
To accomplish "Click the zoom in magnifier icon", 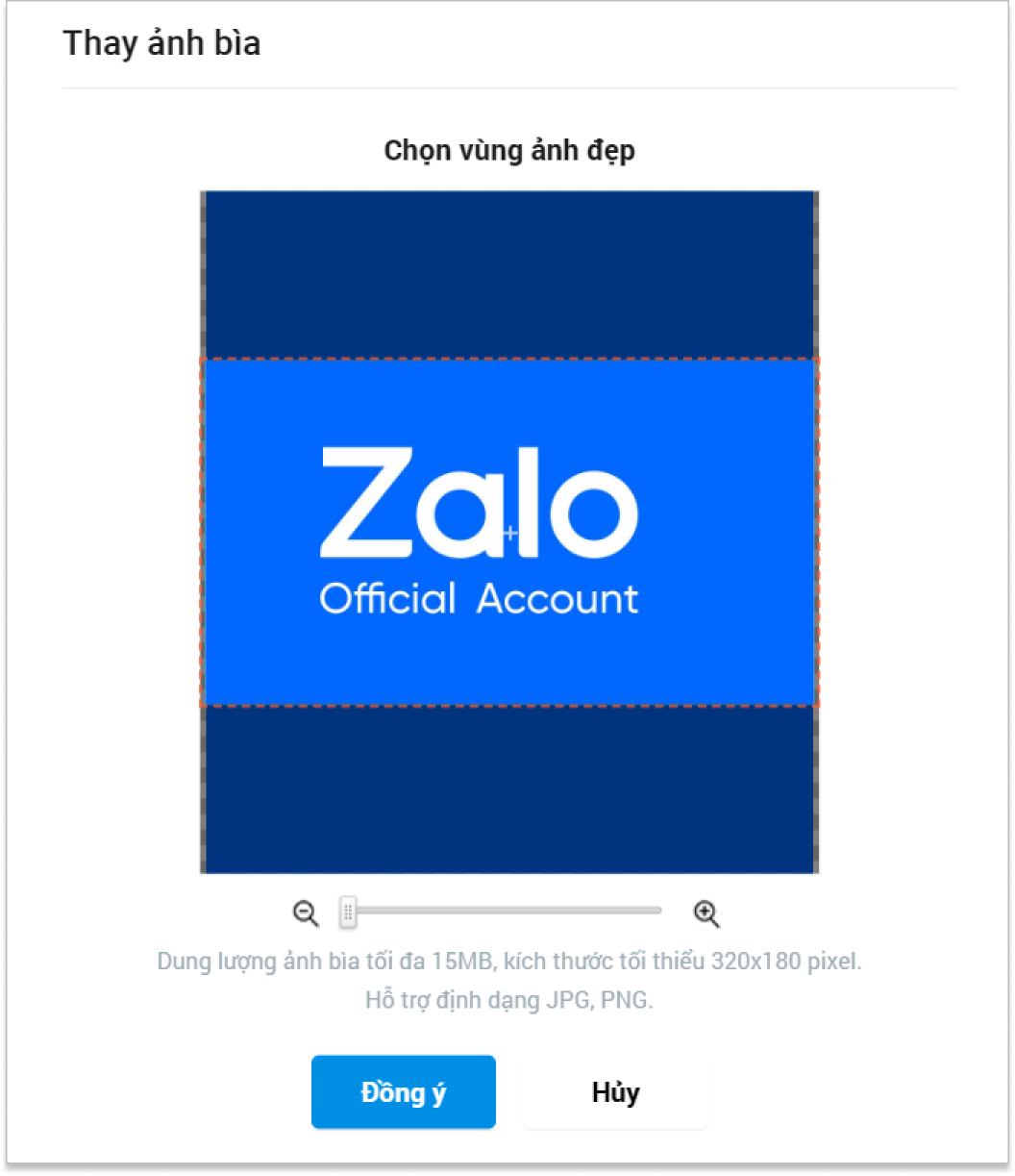I will pos(706,913).
